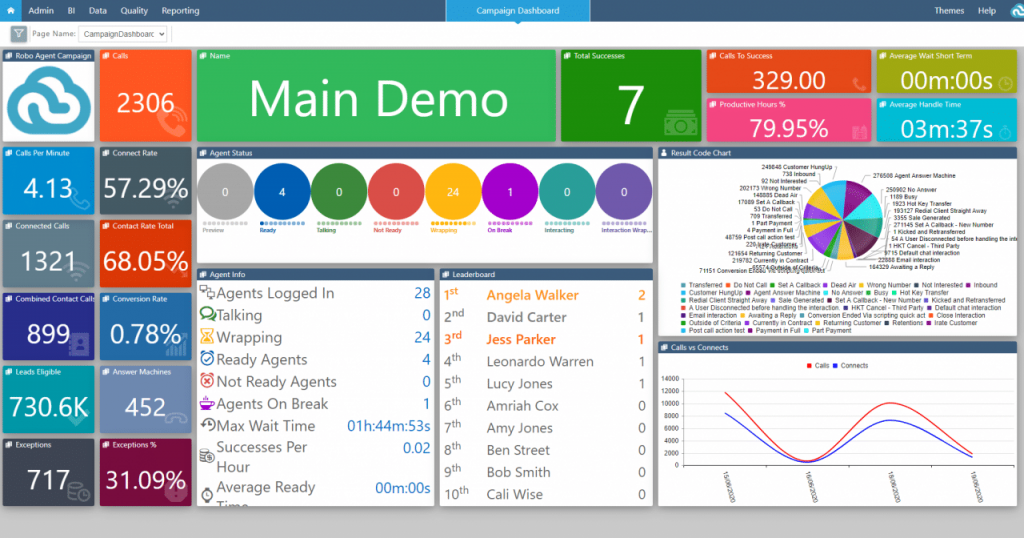Open the Page Name dropdown
Image resolution: width=1024 pixels, height=538 pixels.
pos(123,33)
